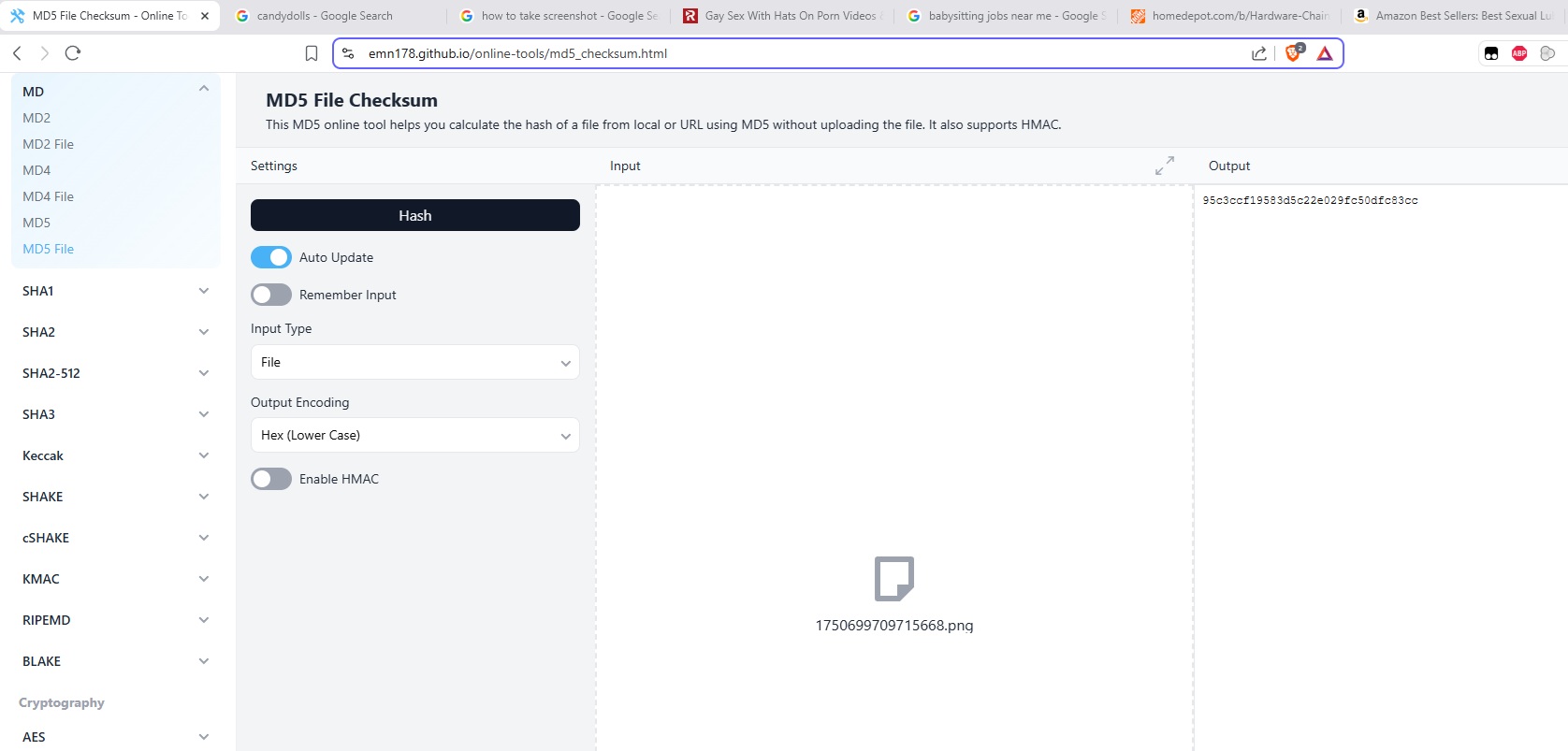Image resolution: width=1568 pixels, height=751 pixels.
Task: Switch to the homedepot.com Hardware tab
Action: 1230,16
